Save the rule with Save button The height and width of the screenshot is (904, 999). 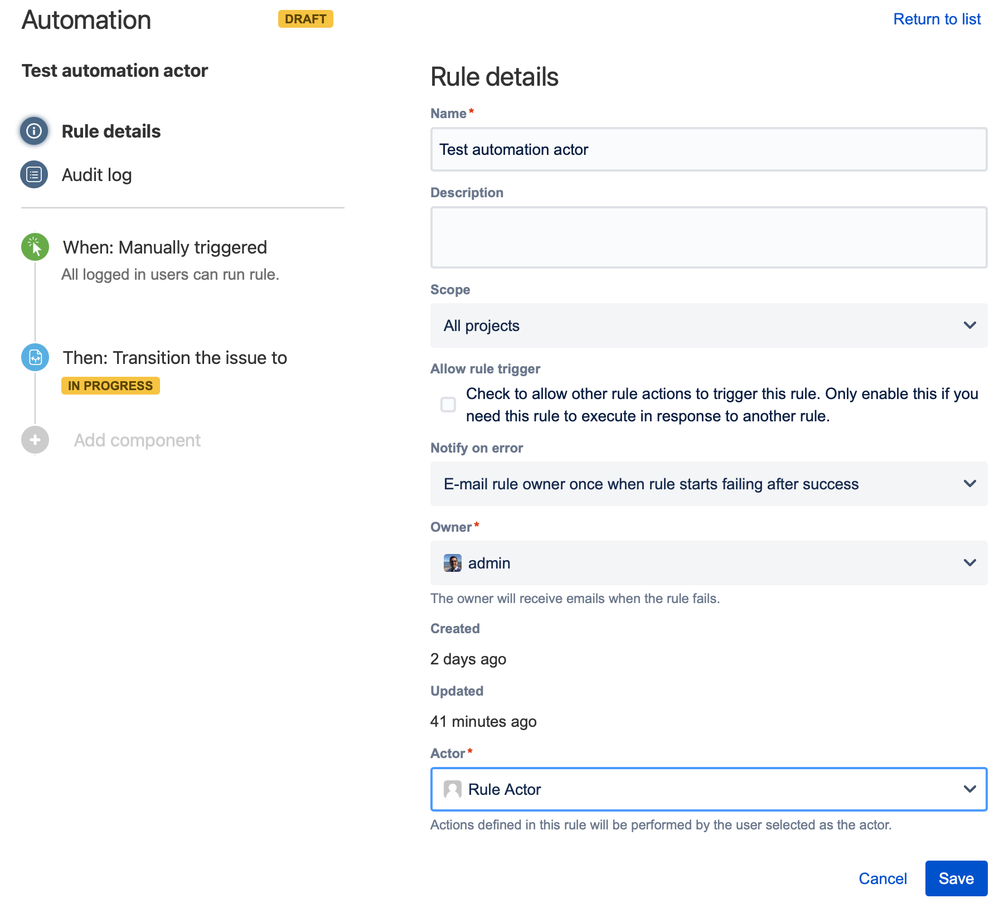tap(955, 878)
